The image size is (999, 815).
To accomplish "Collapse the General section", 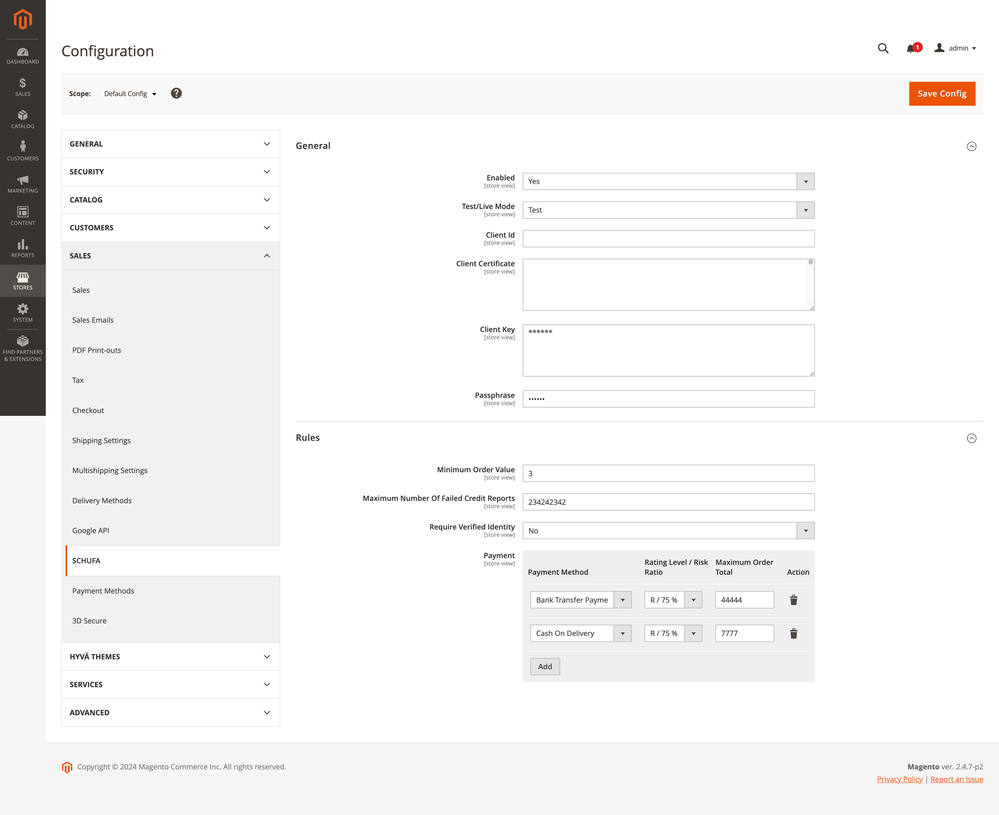I will pos(971,146).
